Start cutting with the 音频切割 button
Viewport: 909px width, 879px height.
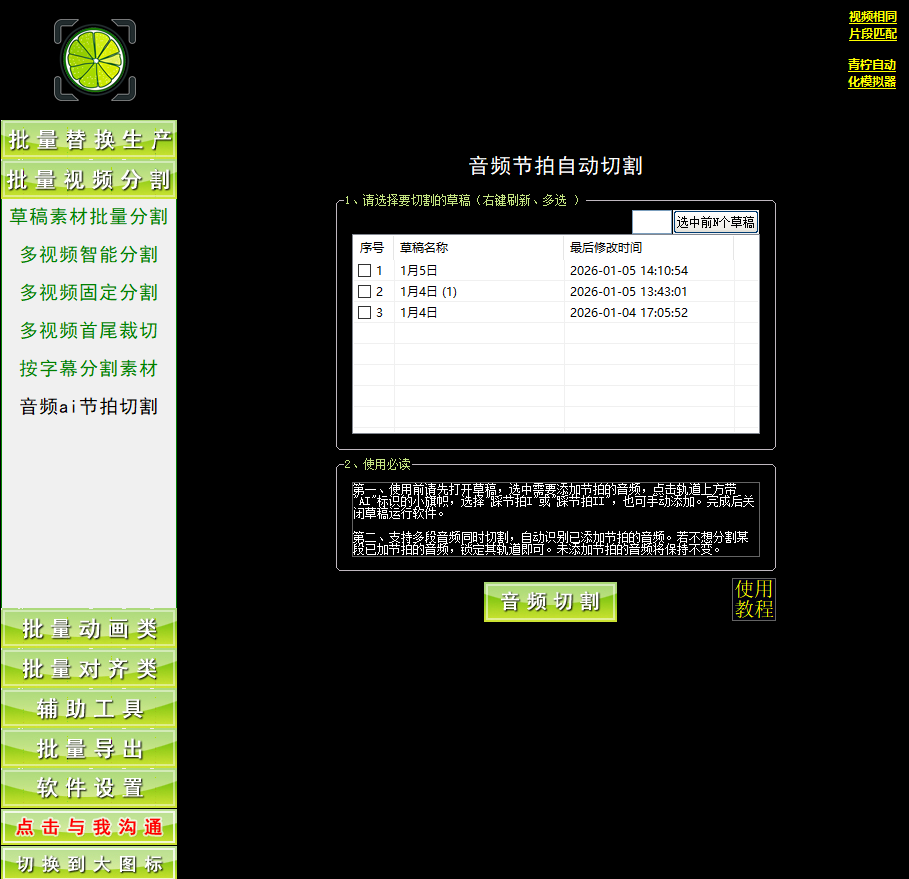(550, 602)
